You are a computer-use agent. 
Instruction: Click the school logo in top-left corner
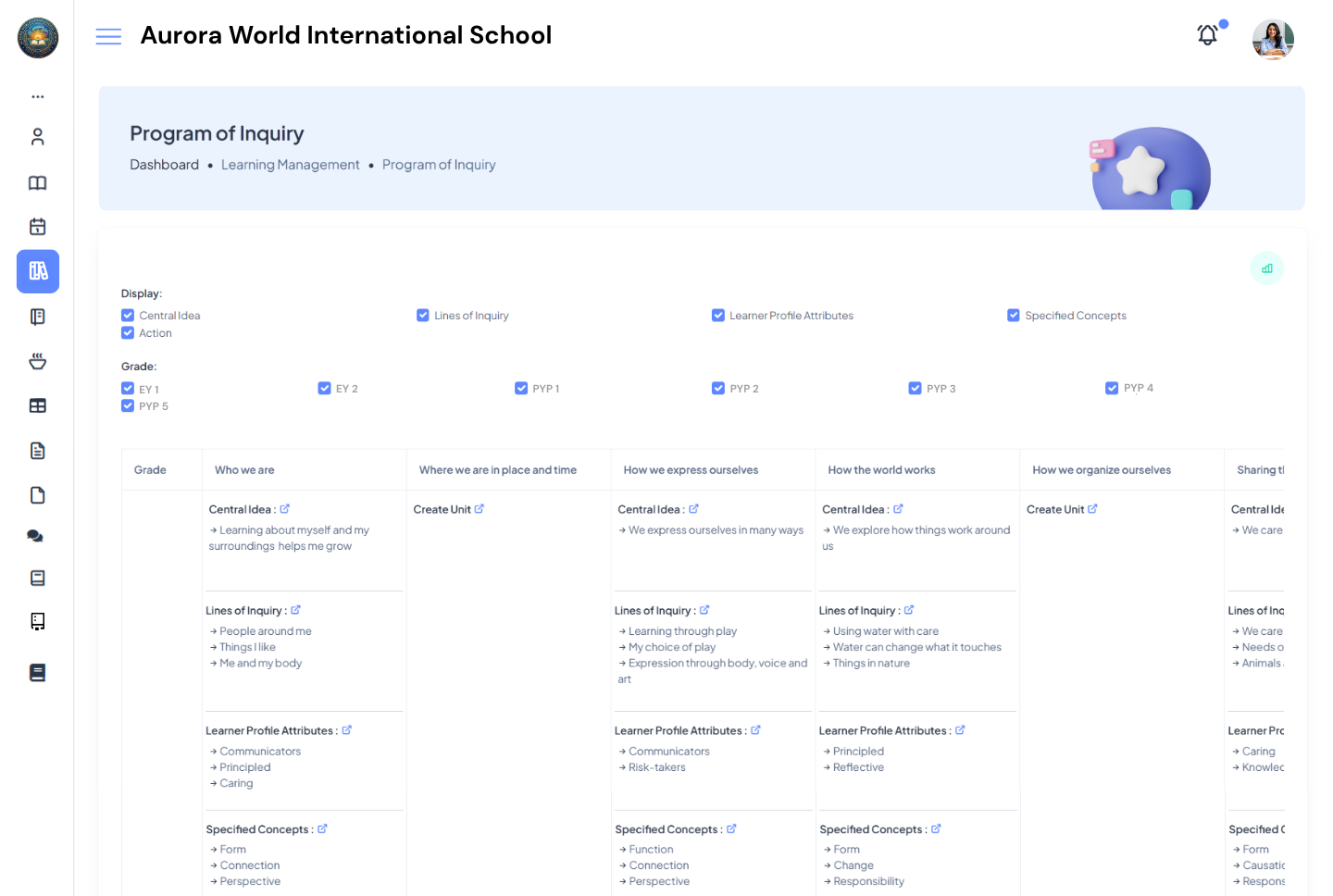point(37,38)
